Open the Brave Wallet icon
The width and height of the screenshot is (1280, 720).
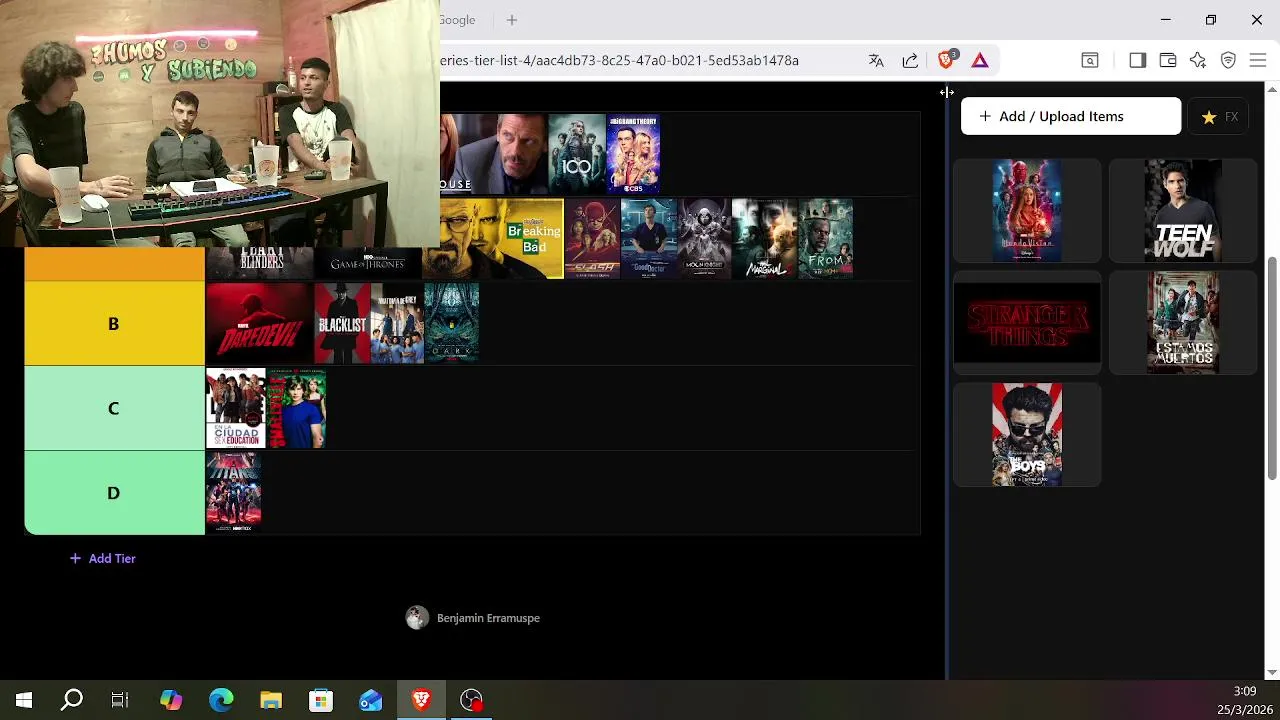(x=1167, y=60)
